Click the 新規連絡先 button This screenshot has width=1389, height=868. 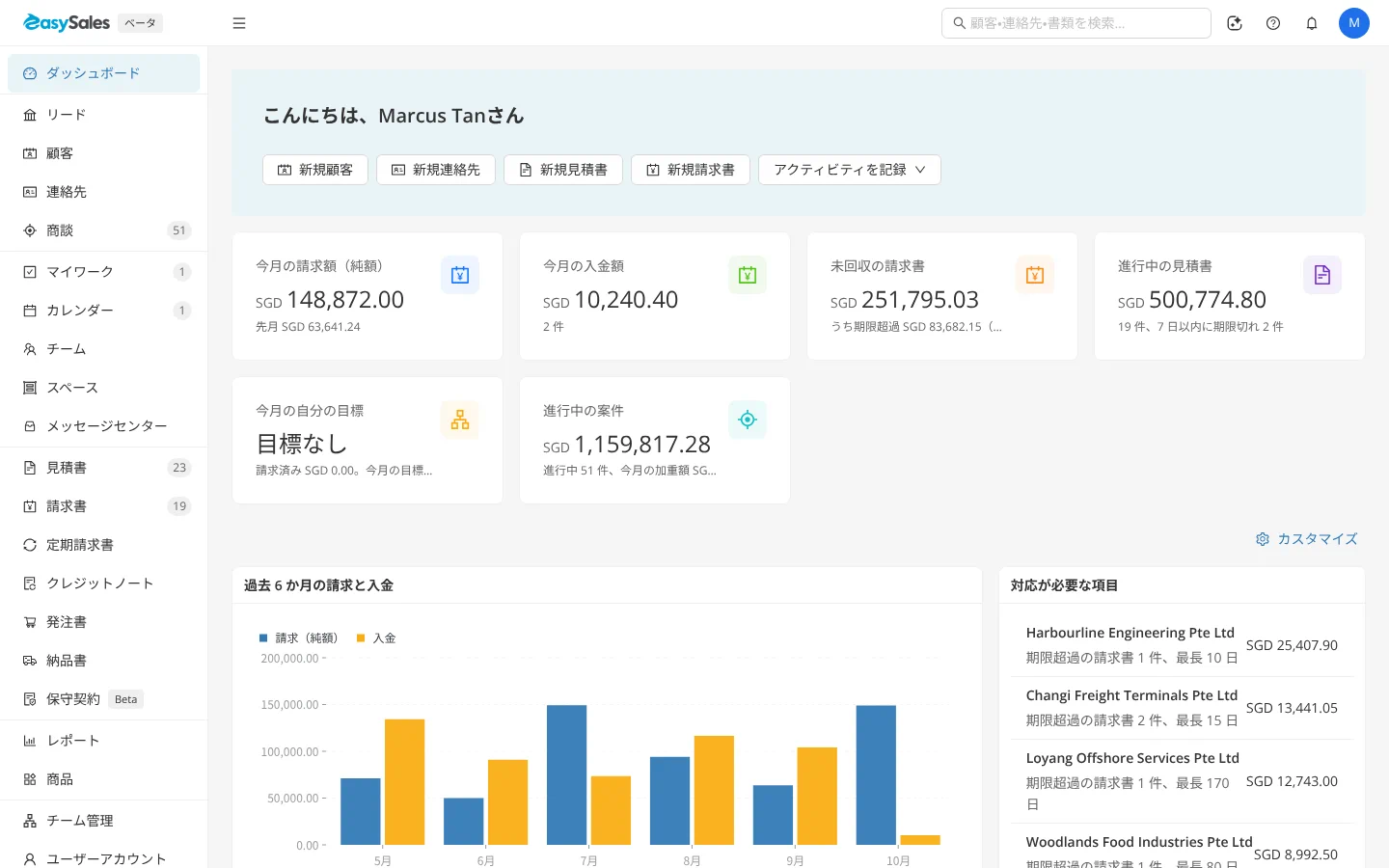pos(436,170)
